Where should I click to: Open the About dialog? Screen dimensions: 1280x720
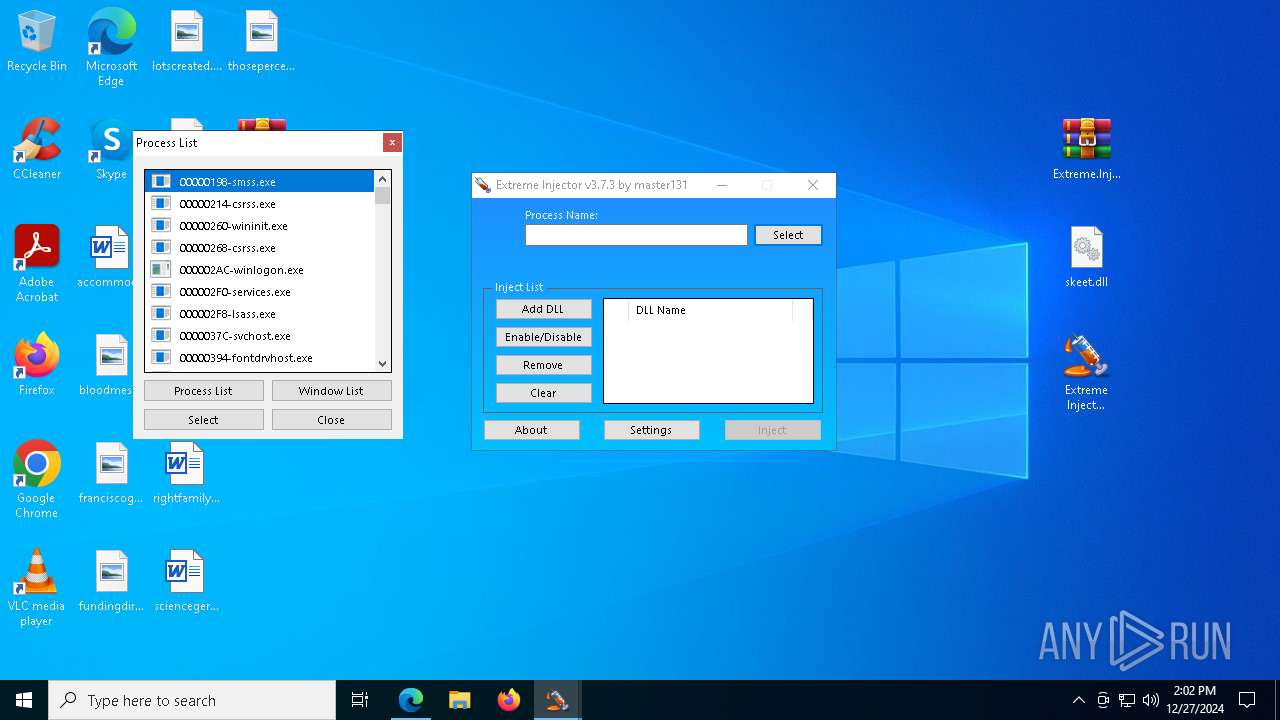click(531, 430)
